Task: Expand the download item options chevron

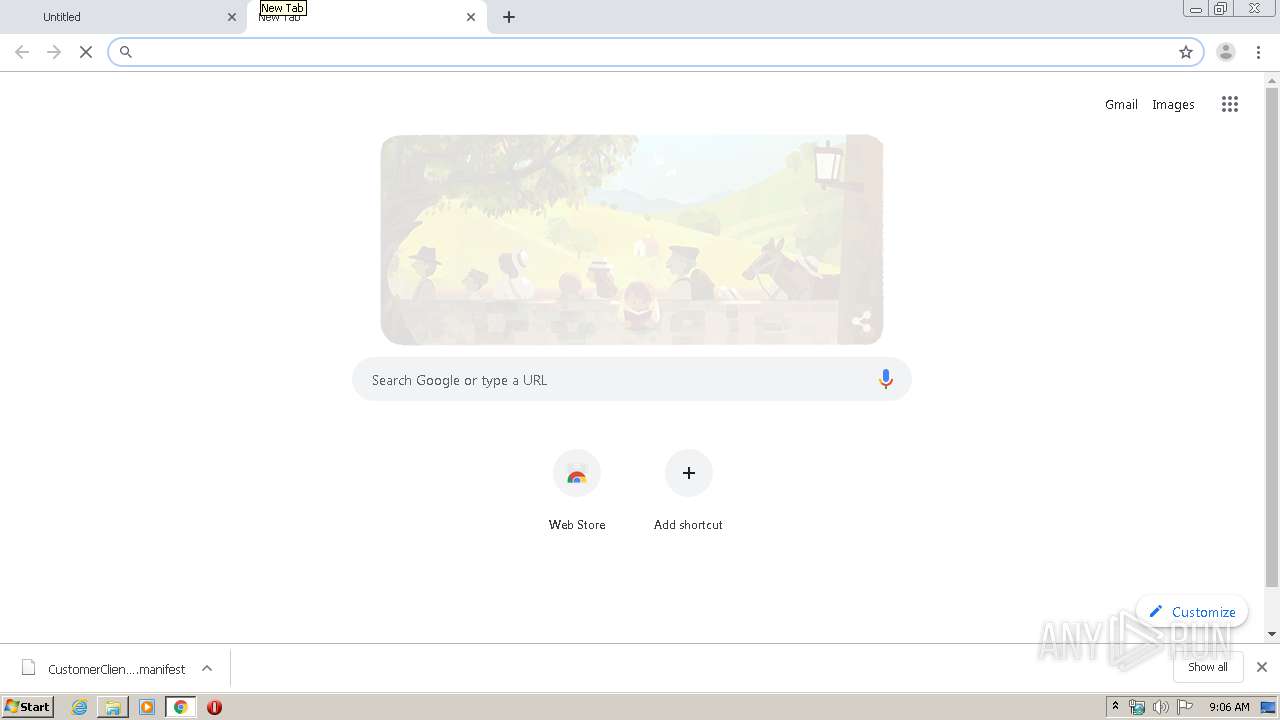Action: (207, 668)
